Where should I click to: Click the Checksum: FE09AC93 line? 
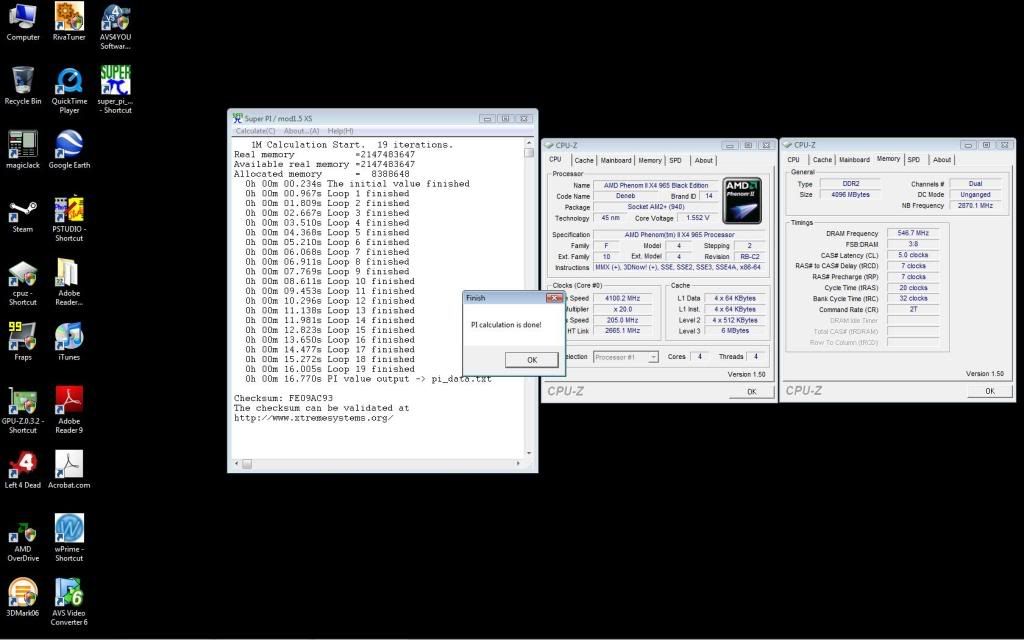click(283, 398)
